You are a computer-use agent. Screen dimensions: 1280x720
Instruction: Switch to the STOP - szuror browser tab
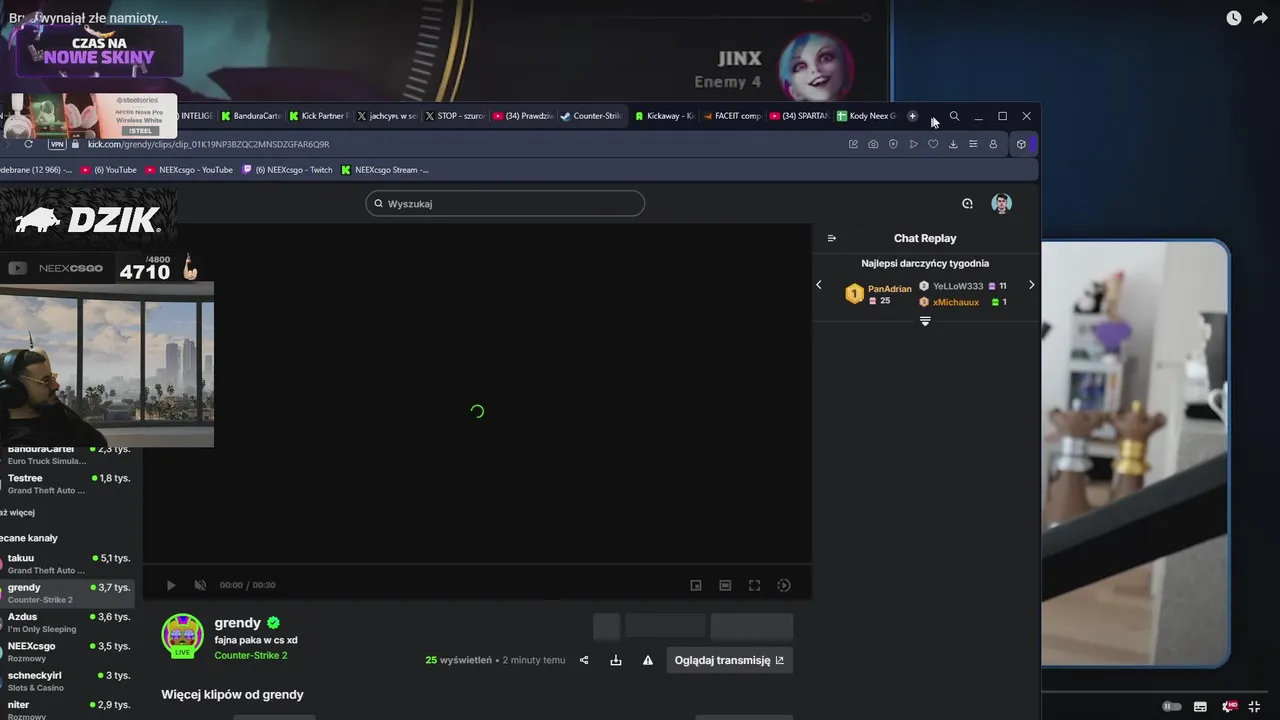455,116
